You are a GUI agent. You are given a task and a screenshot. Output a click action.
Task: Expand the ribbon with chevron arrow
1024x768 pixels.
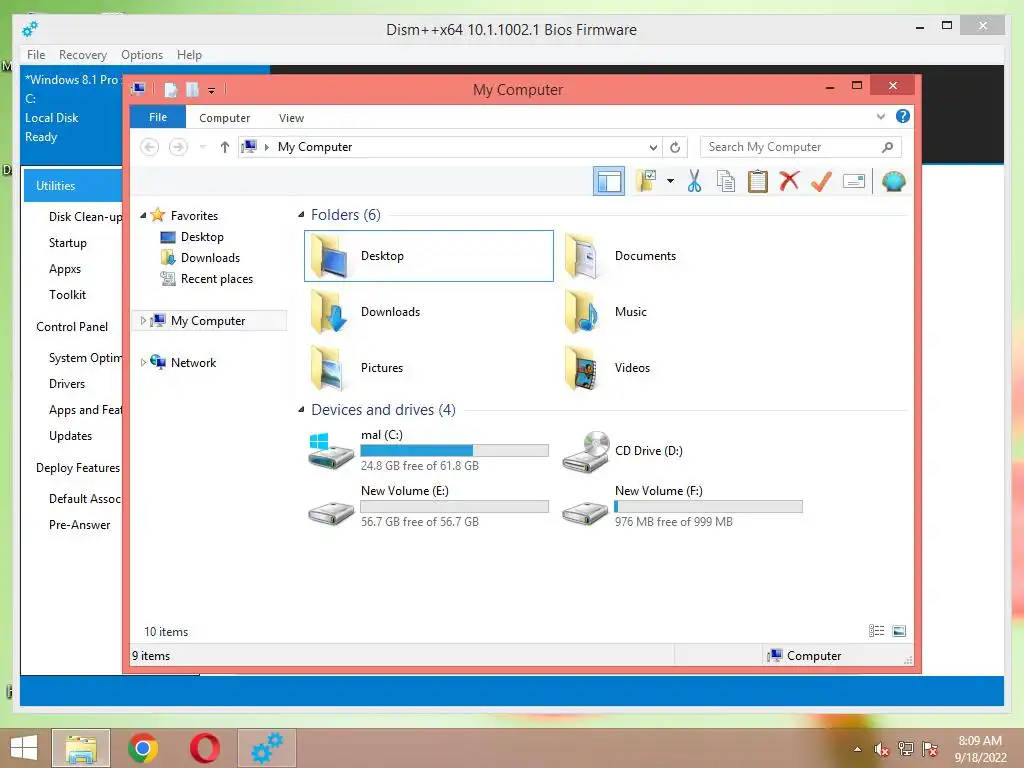tap(880, 116)
